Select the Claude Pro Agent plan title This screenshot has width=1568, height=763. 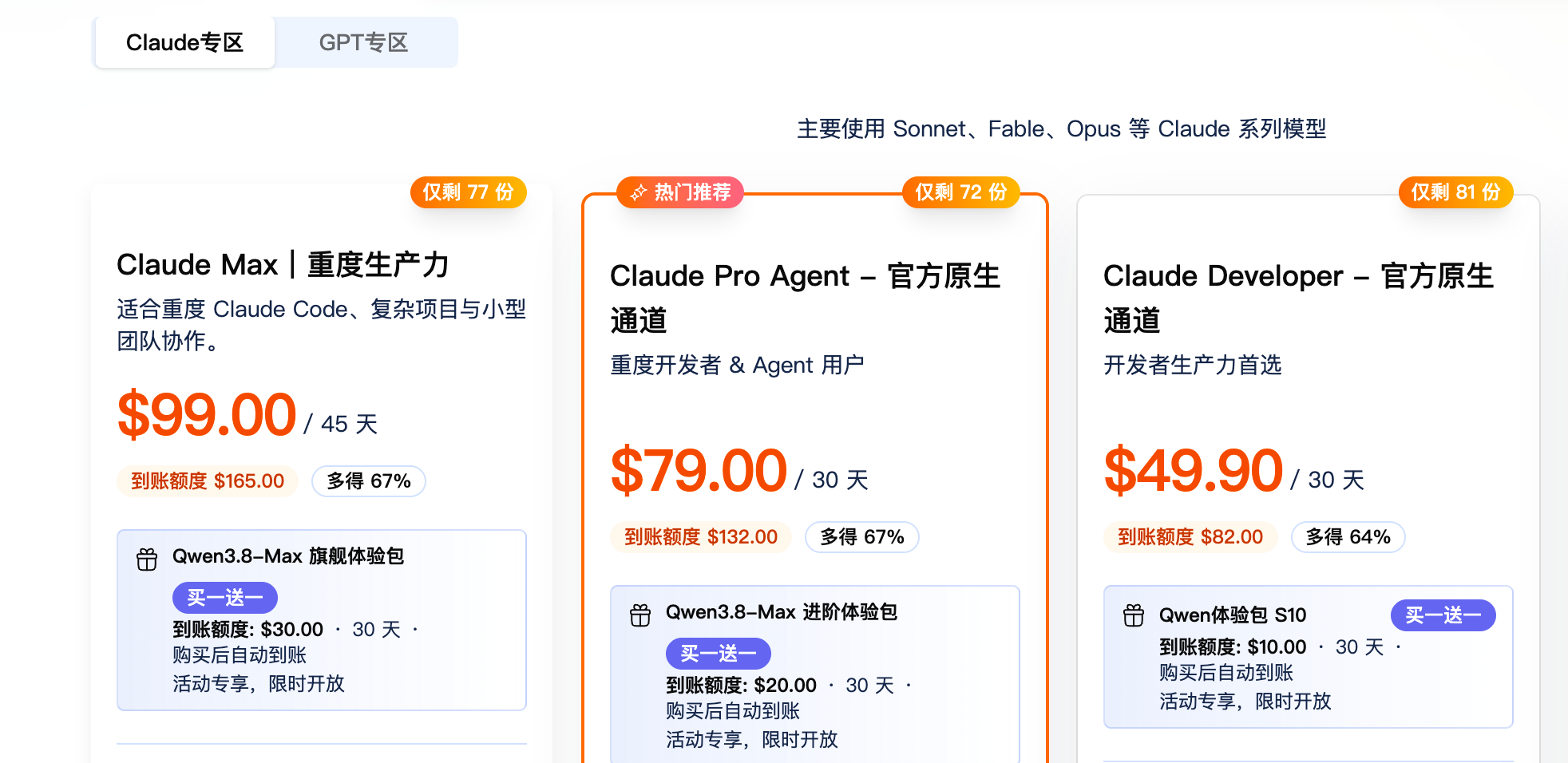coord(805,298)
